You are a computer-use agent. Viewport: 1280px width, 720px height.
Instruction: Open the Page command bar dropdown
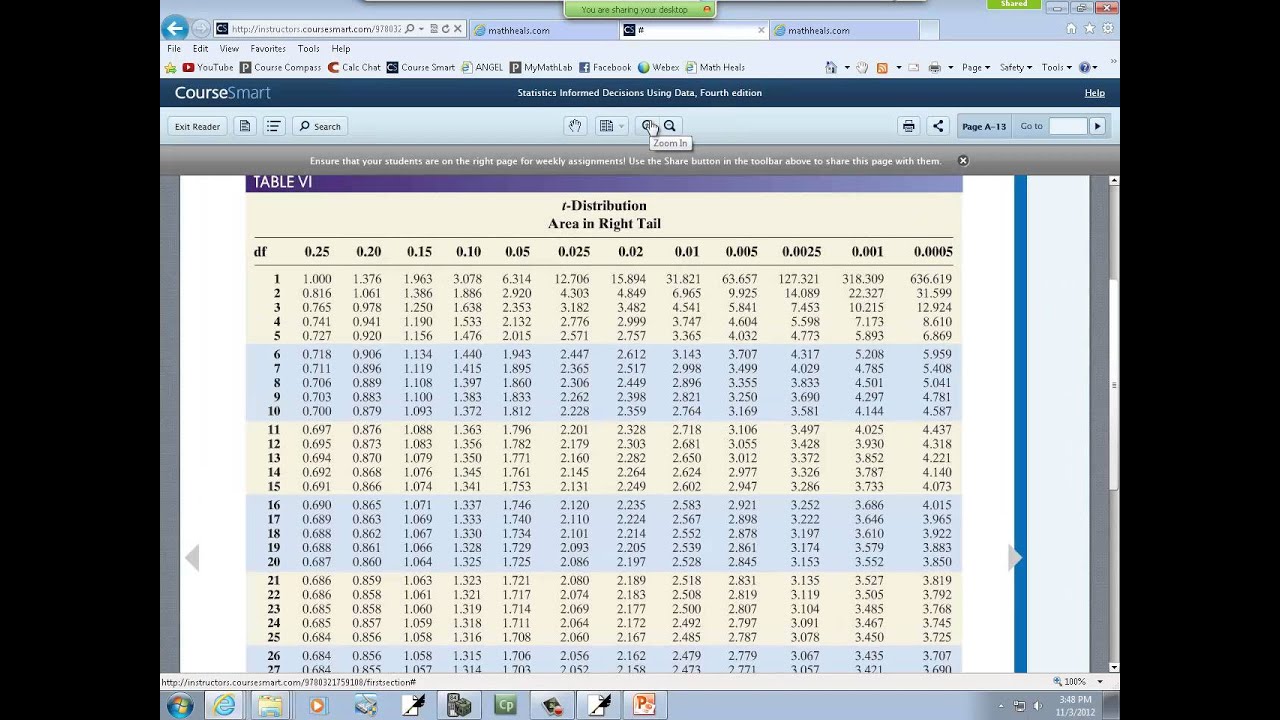point(976,67)
